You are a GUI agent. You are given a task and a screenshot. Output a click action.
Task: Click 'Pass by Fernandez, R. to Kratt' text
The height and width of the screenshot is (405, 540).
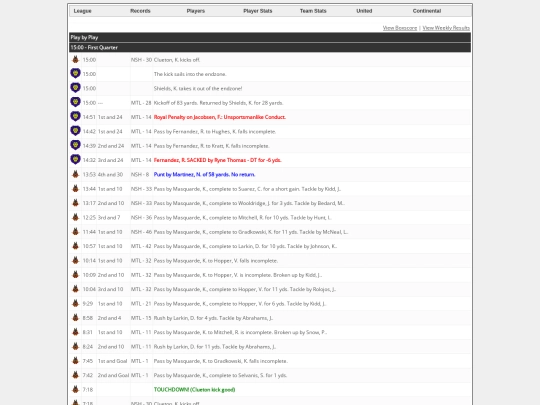[x=211, y=146]
